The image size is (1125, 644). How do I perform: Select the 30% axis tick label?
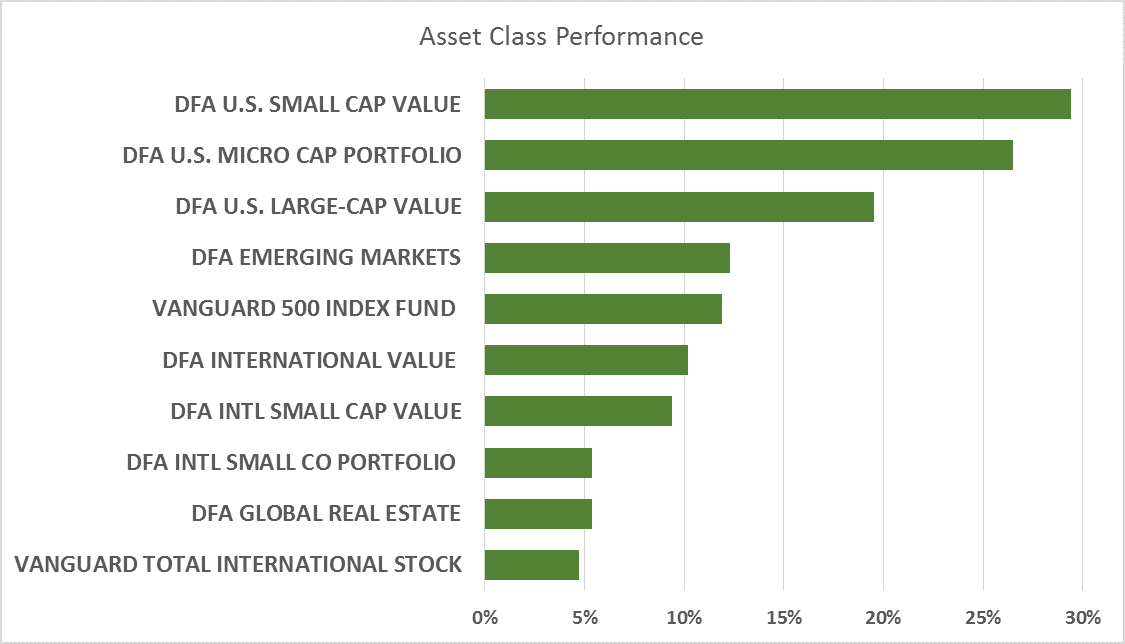(1083, 615)
